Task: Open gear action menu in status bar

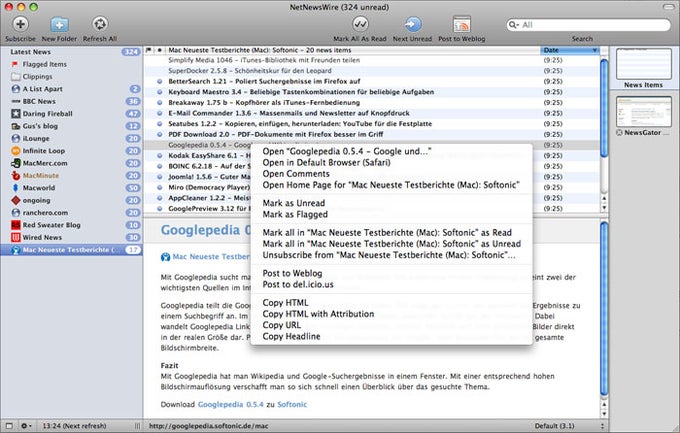Action: pos(26,426)
